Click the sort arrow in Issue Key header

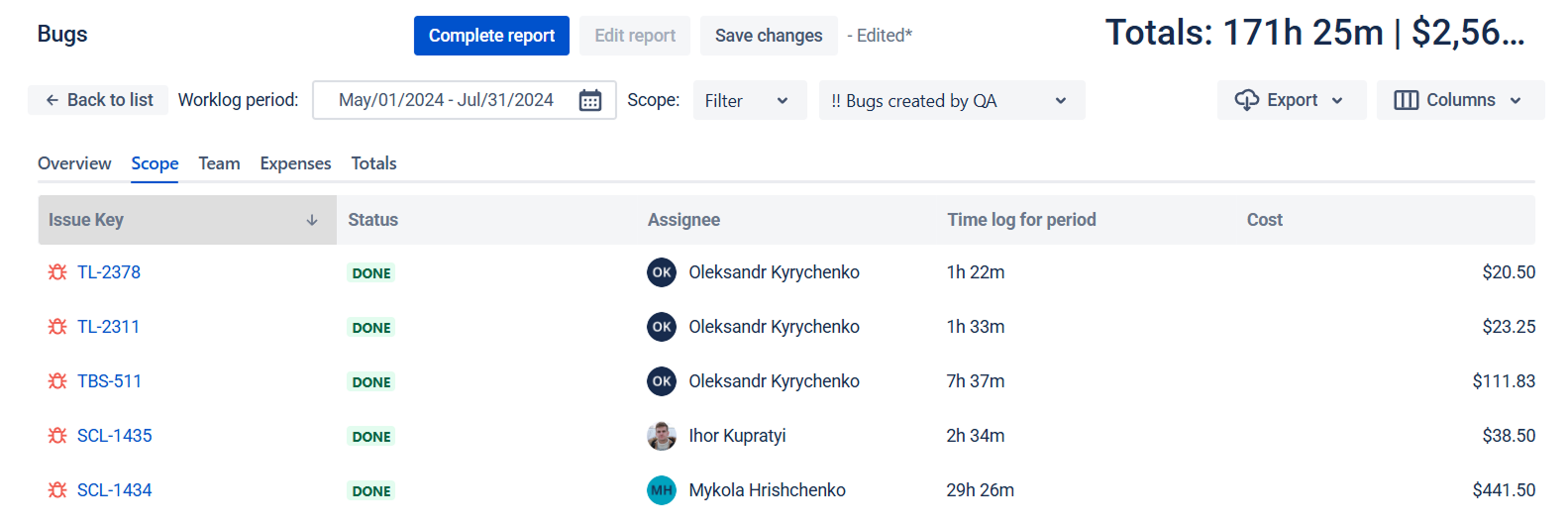coord(312,220)
